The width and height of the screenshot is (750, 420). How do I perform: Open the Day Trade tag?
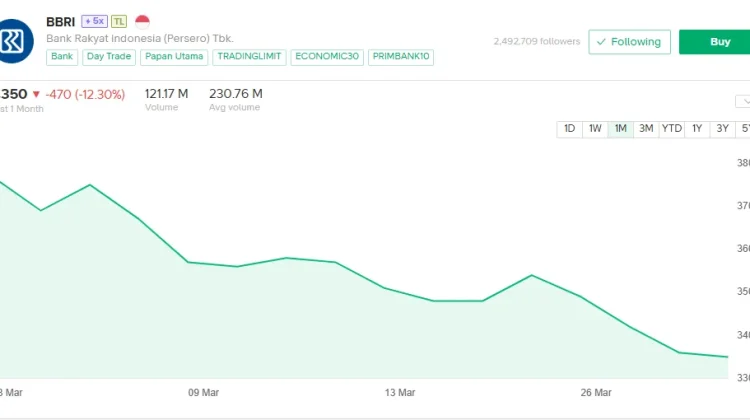pyautogui.click(x=109, y=56)
